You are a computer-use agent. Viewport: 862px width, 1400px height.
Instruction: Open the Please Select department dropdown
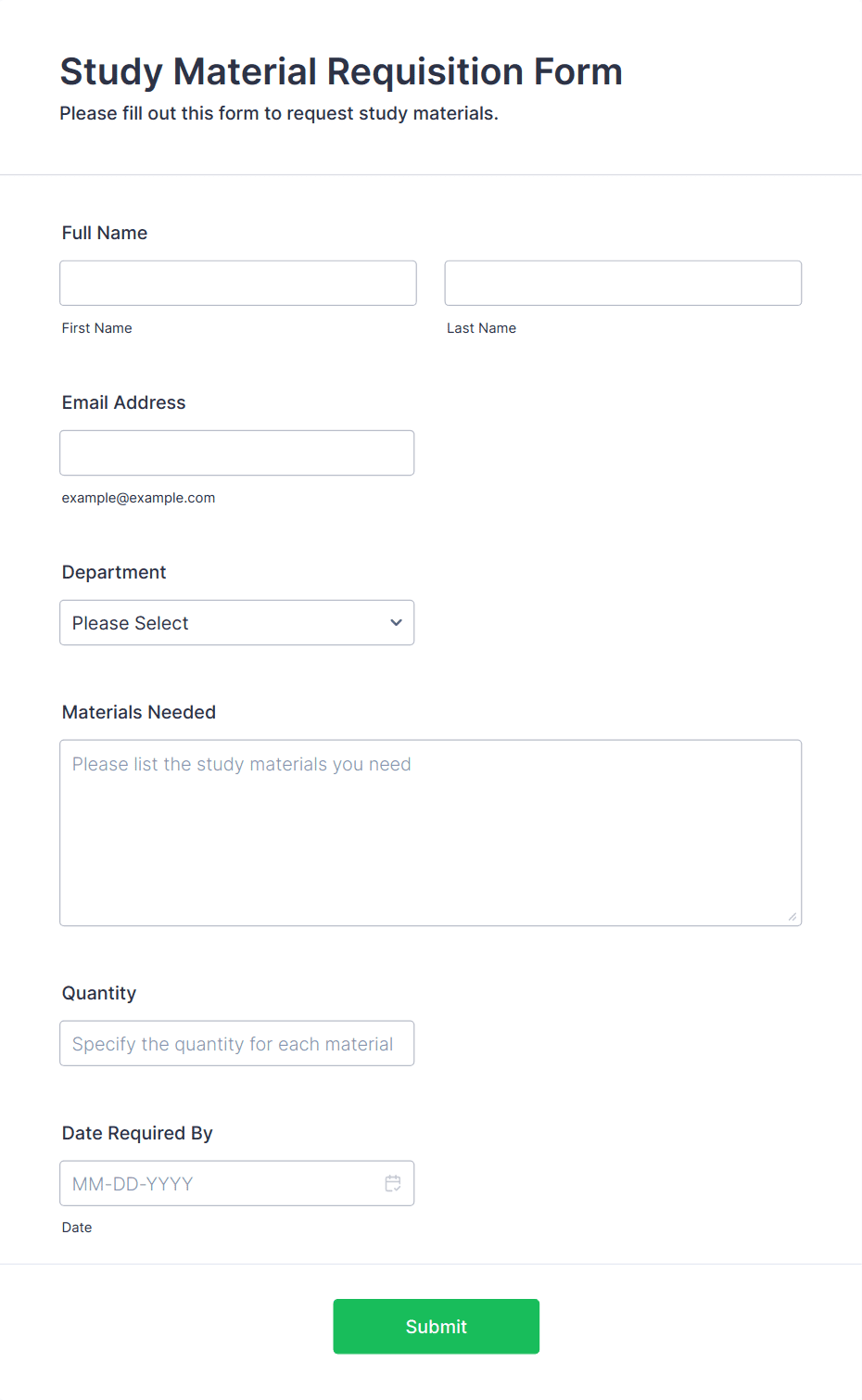[237, 623]
